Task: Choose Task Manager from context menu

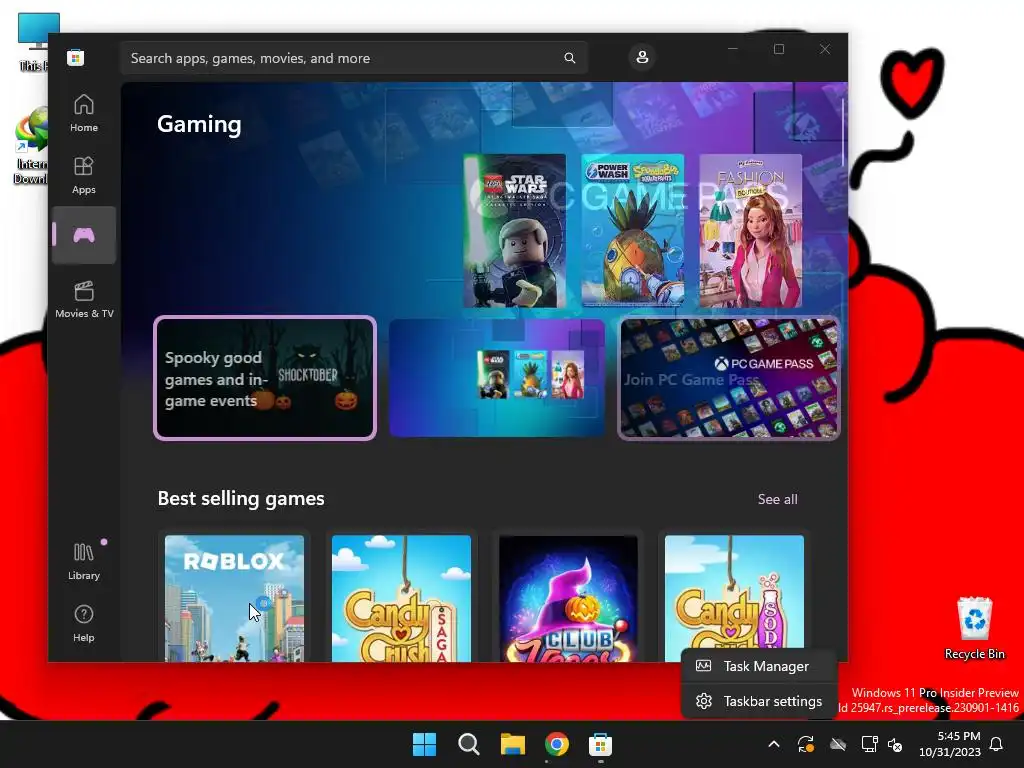Action: (x=759, y=666)
